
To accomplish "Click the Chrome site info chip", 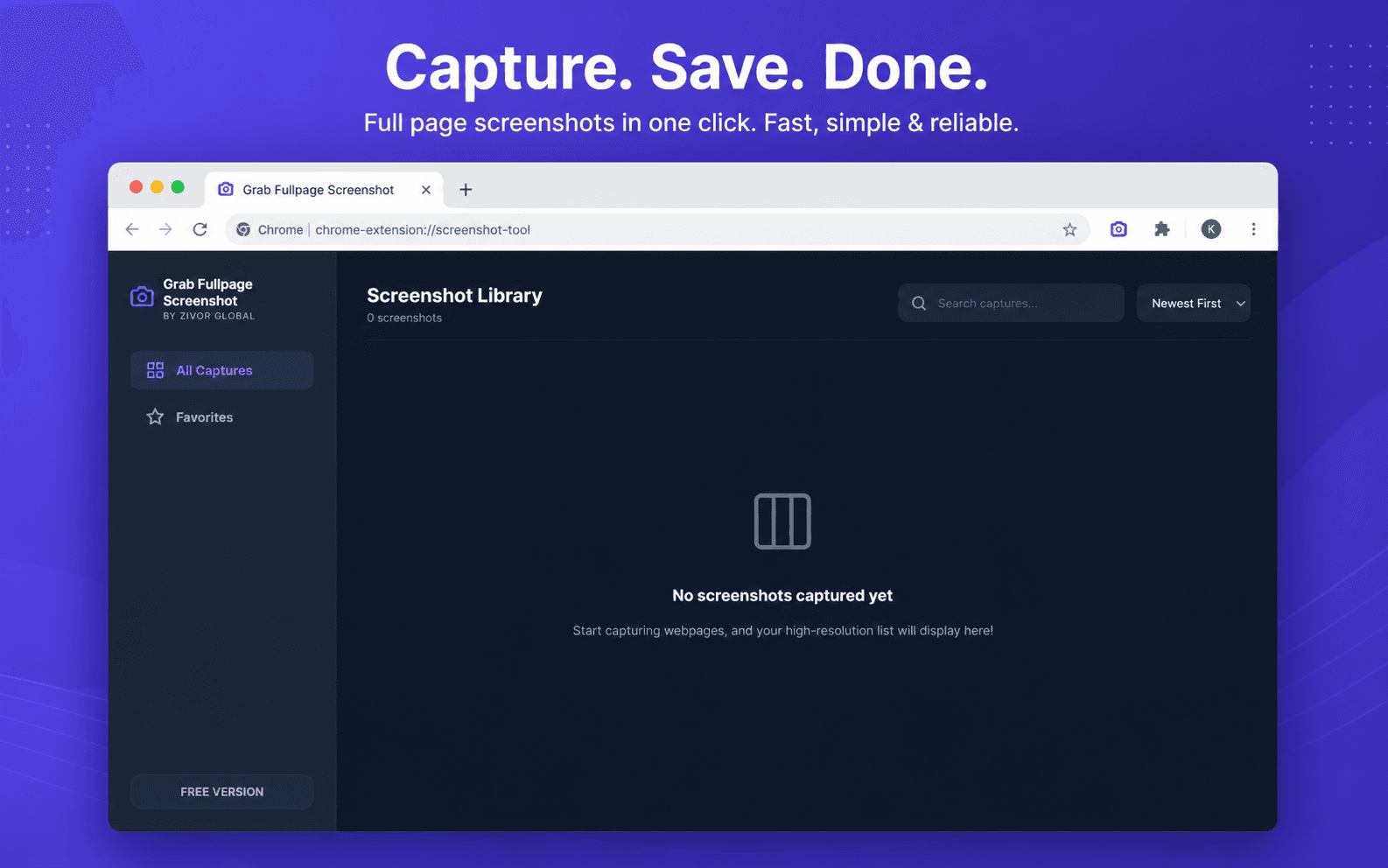I will [x=270, y=229].
